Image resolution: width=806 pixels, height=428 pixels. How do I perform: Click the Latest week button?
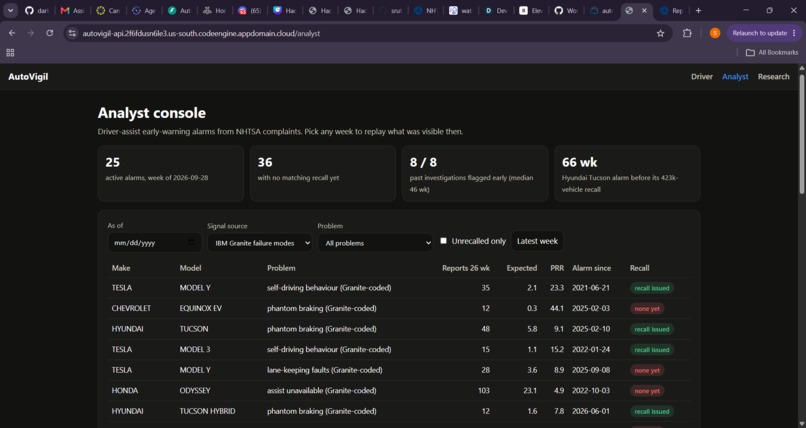click(537, 241)
